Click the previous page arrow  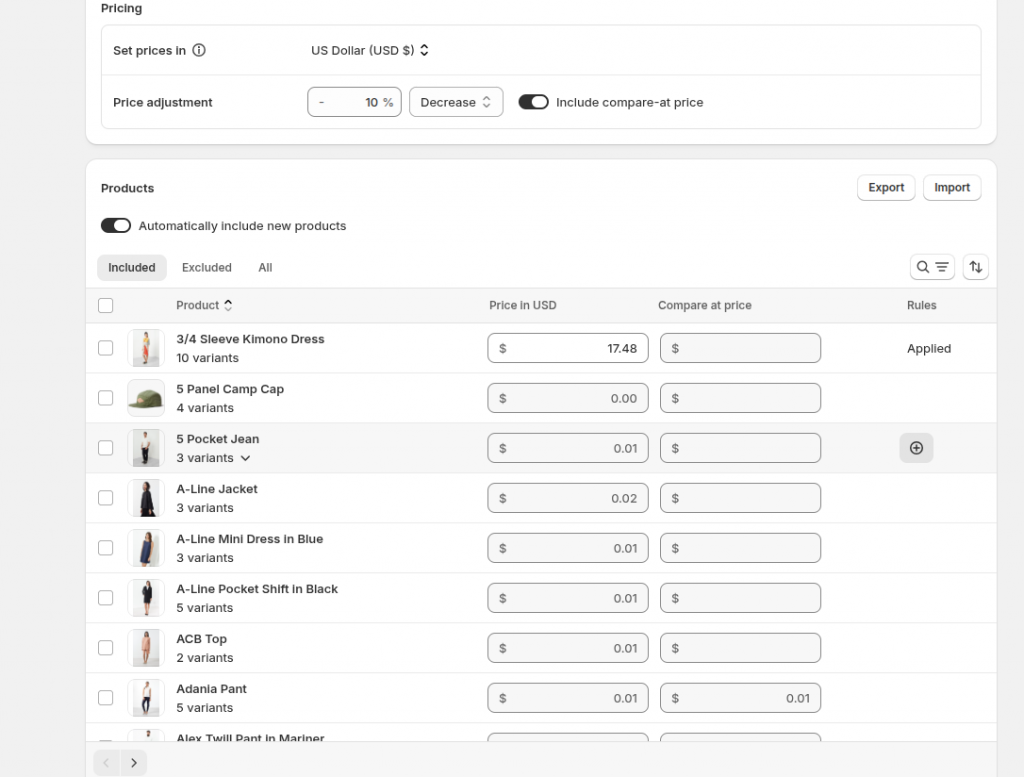(106, 763)
